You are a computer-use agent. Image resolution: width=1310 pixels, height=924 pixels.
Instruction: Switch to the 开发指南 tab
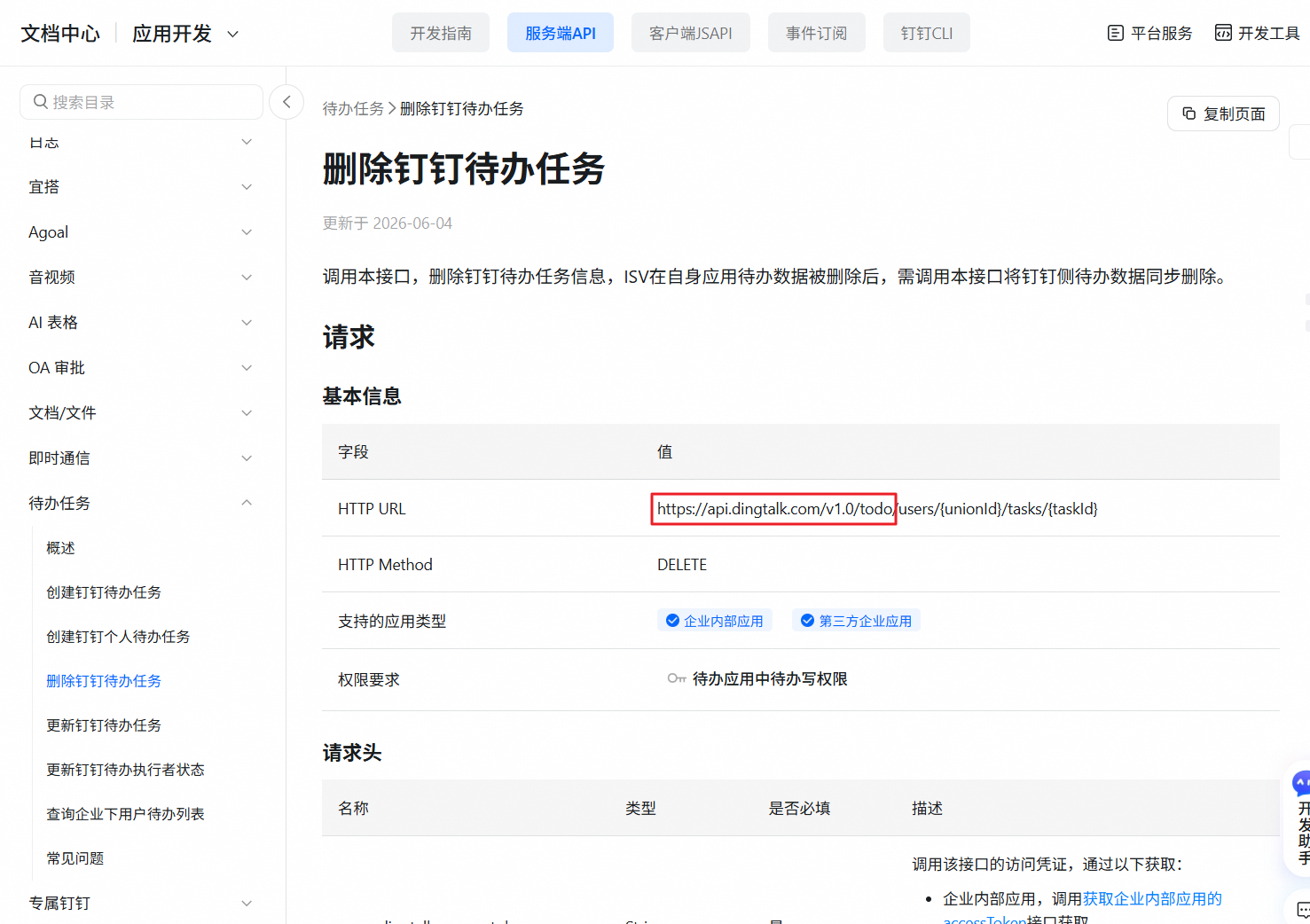[441, 33]
